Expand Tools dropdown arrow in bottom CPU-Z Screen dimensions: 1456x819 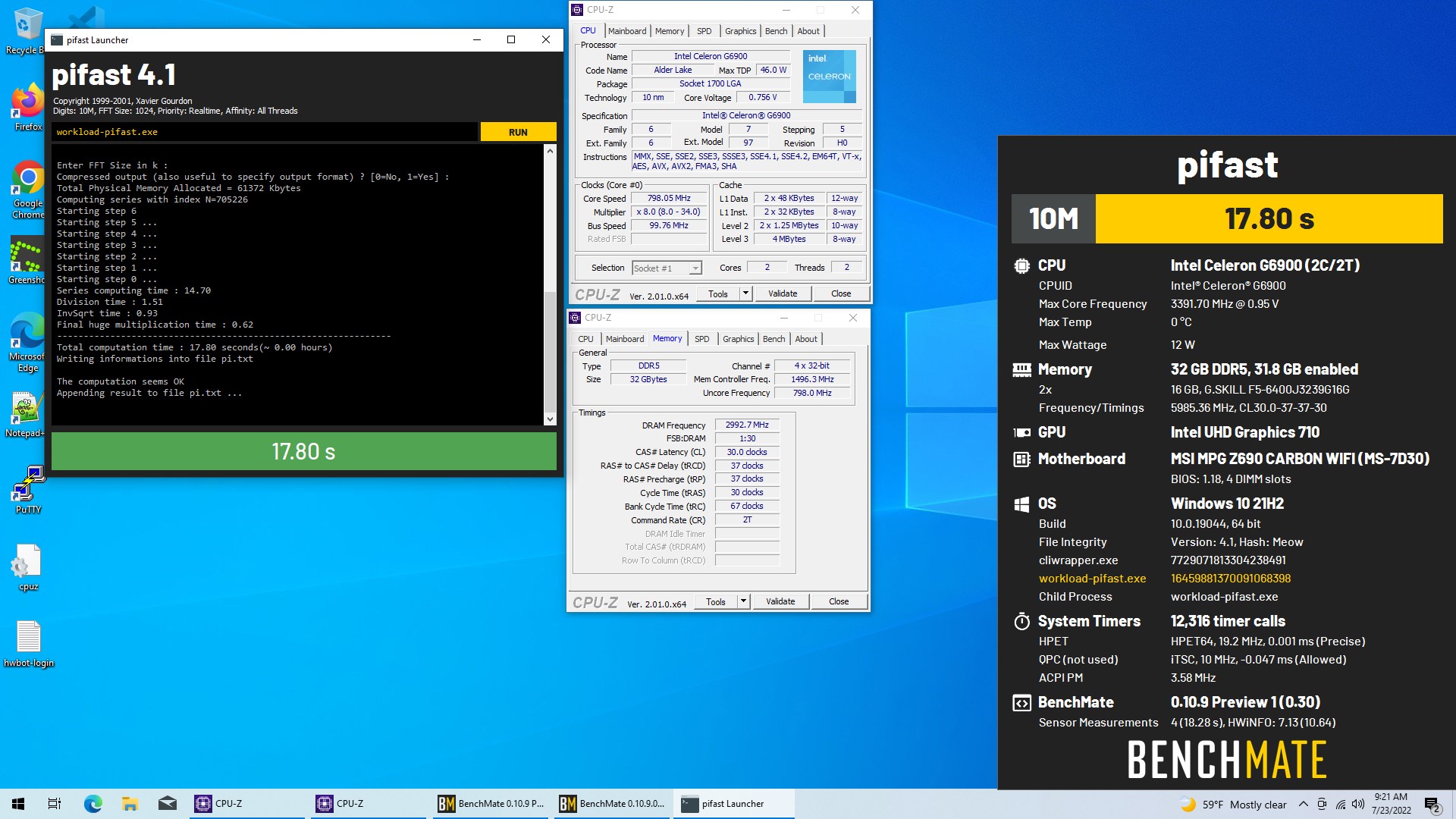coord(743,601)
